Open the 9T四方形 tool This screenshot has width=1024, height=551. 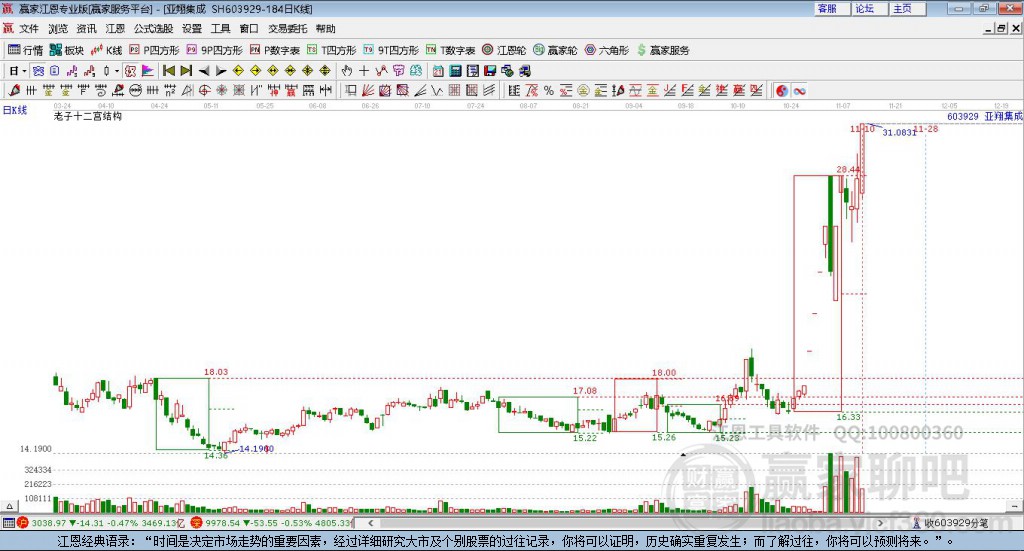pos(391,50)
